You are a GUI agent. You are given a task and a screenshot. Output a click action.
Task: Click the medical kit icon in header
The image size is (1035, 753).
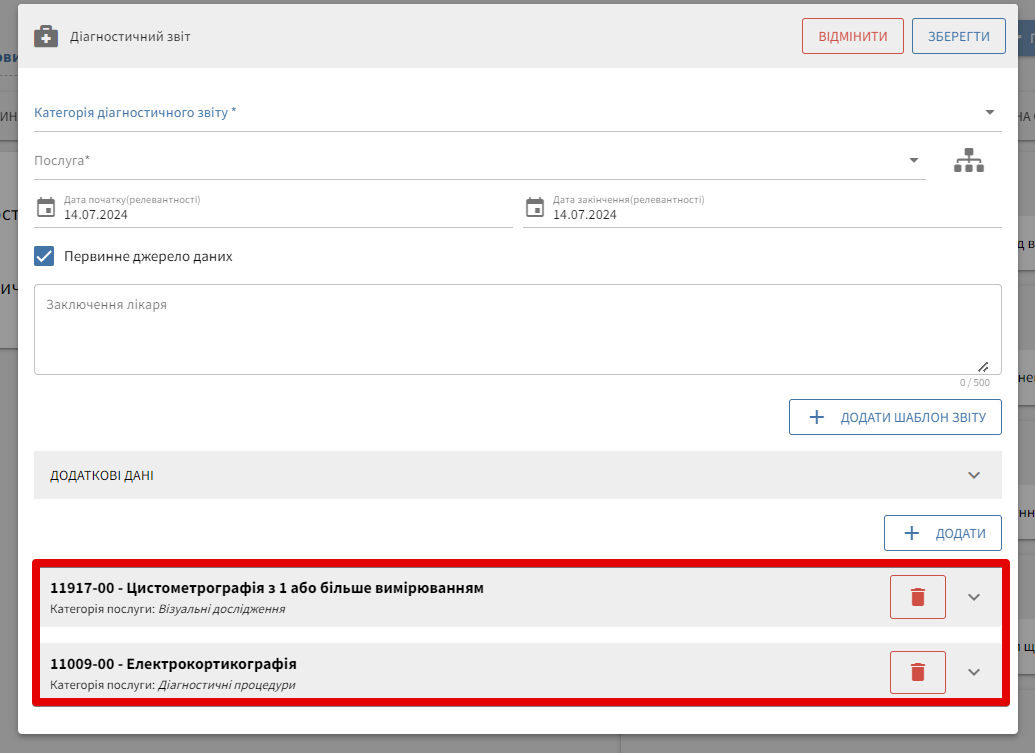(x=46, y=37)
